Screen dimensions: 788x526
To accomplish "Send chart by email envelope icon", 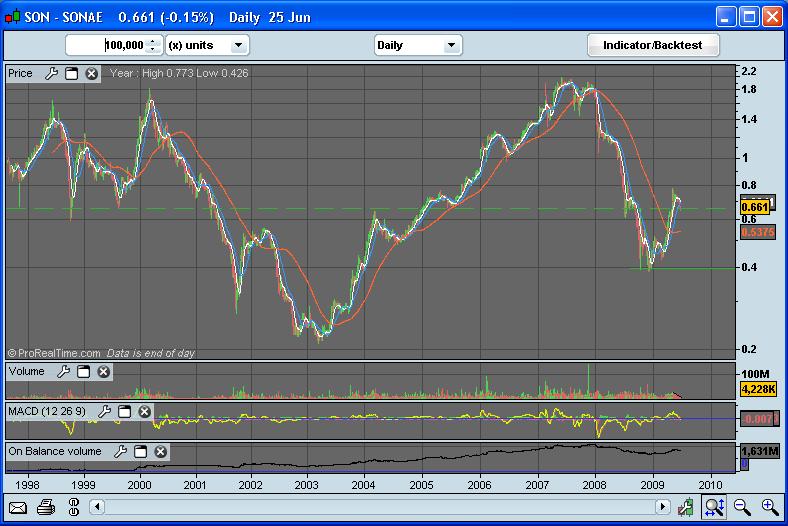I will click(x=18, y=507).
